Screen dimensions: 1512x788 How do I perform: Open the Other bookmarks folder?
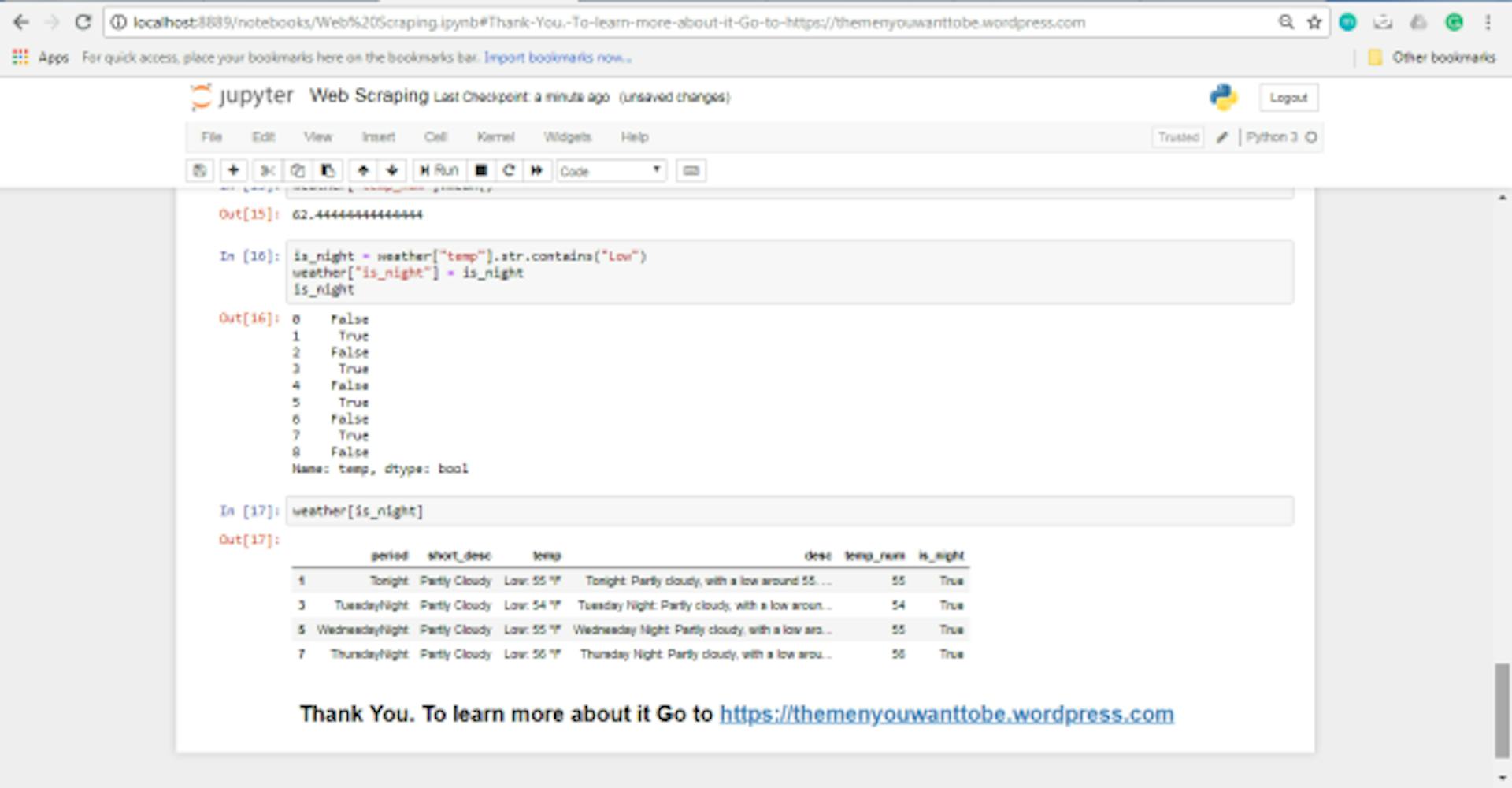coord(1432,58)
